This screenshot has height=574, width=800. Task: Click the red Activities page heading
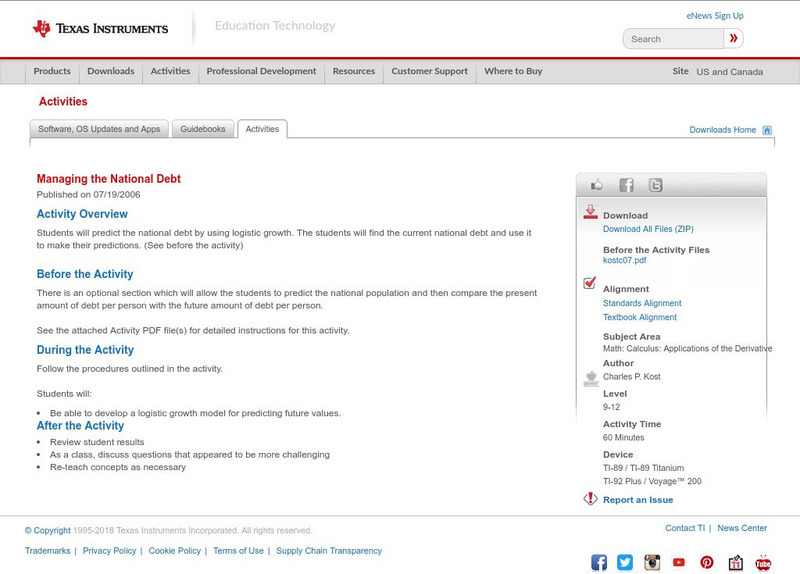63,102
